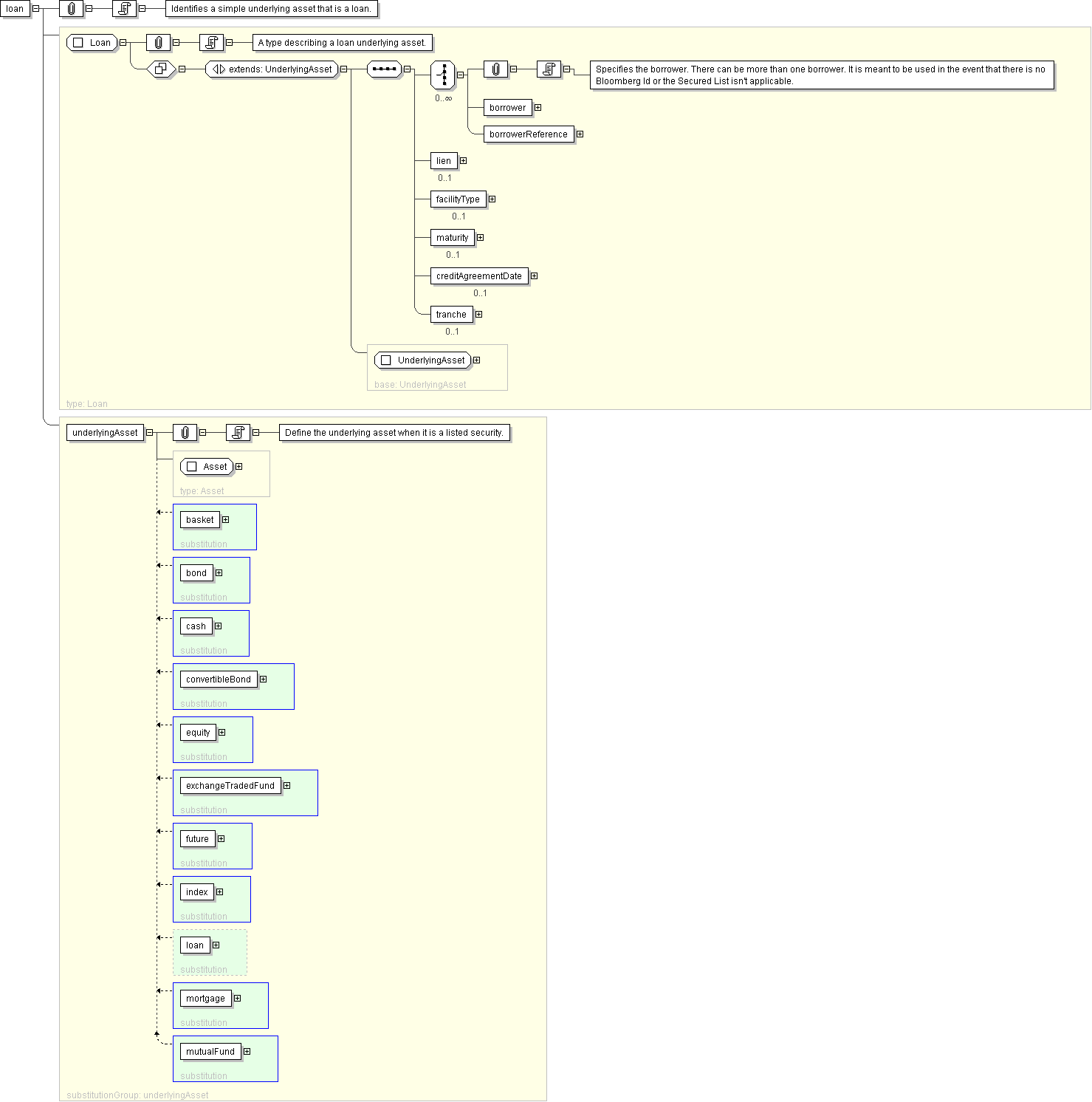Expand the borrower element
The image size is (1092, 1102).
tap(538, 108)
